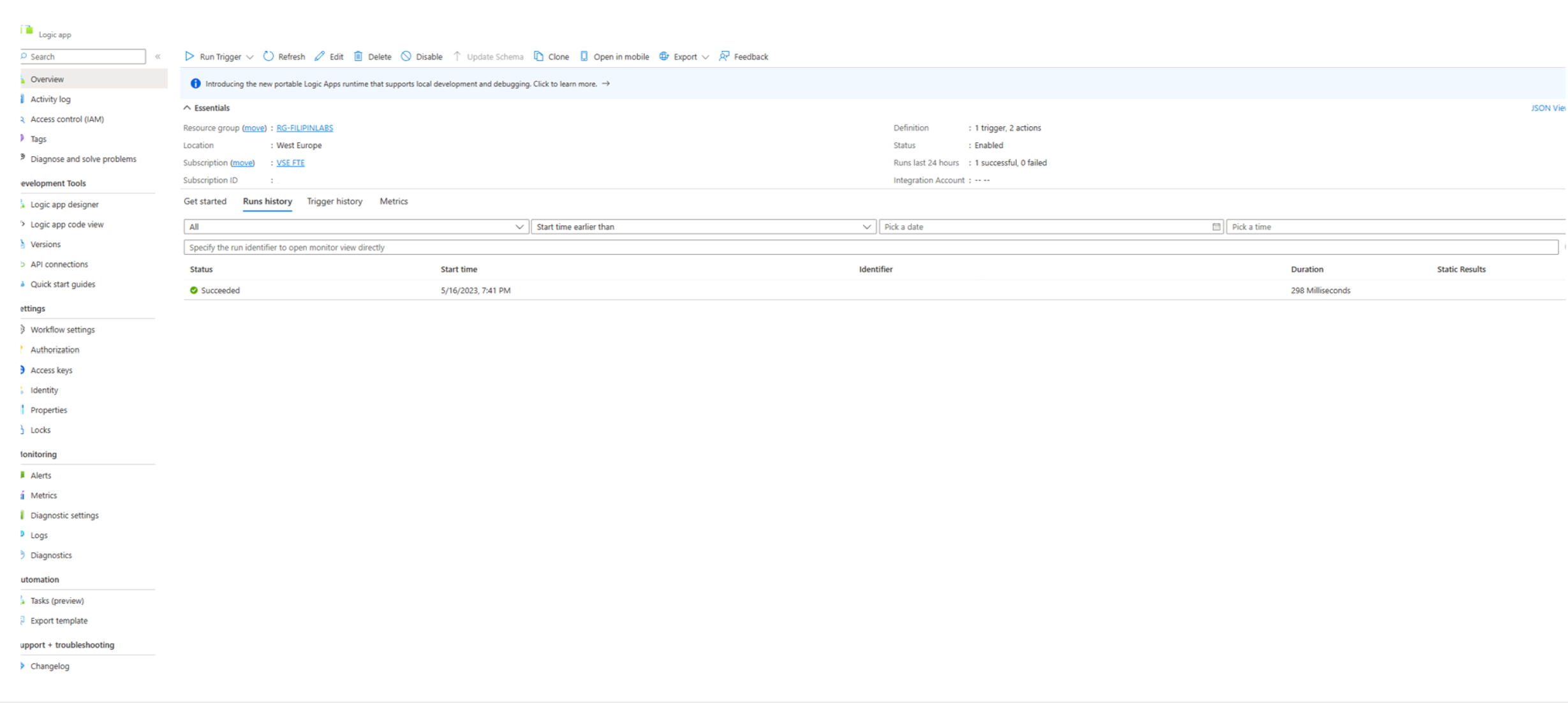Switch to the Metrics tab
The image size is (1568, 703).
tap(394, 201)
